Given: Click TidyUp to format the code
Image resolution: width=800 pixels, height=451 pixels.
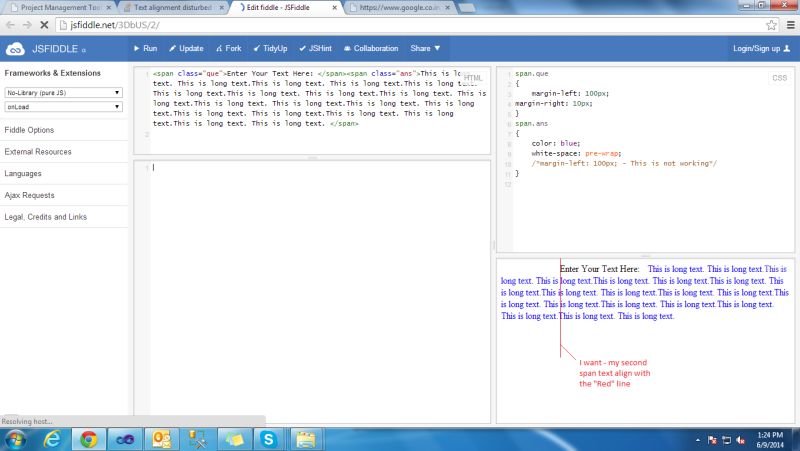Looking at the screenshot, I should tap(270, 48).
